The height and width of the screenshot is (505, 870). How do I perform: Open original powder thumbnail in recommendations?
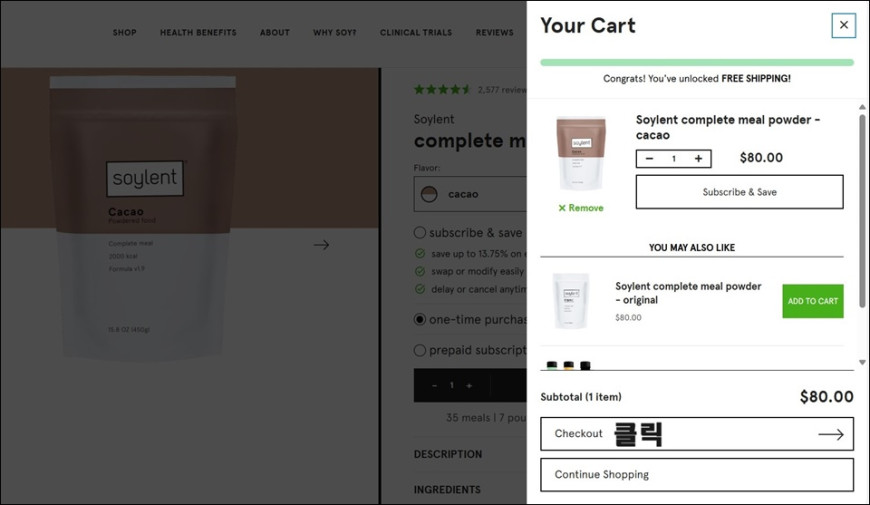coord(571,301)
